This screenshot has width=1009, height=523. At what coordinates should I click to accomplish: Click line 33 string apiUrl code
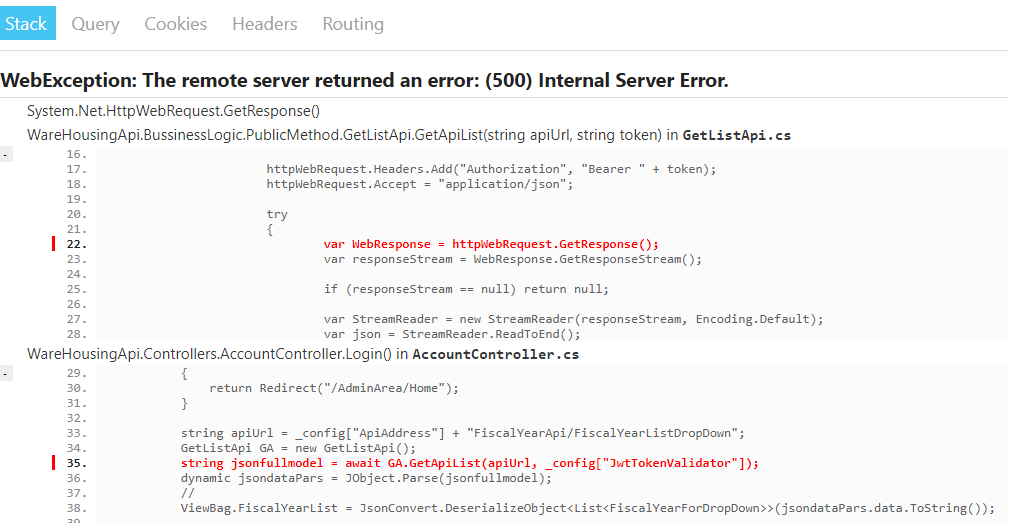(462, 433)
